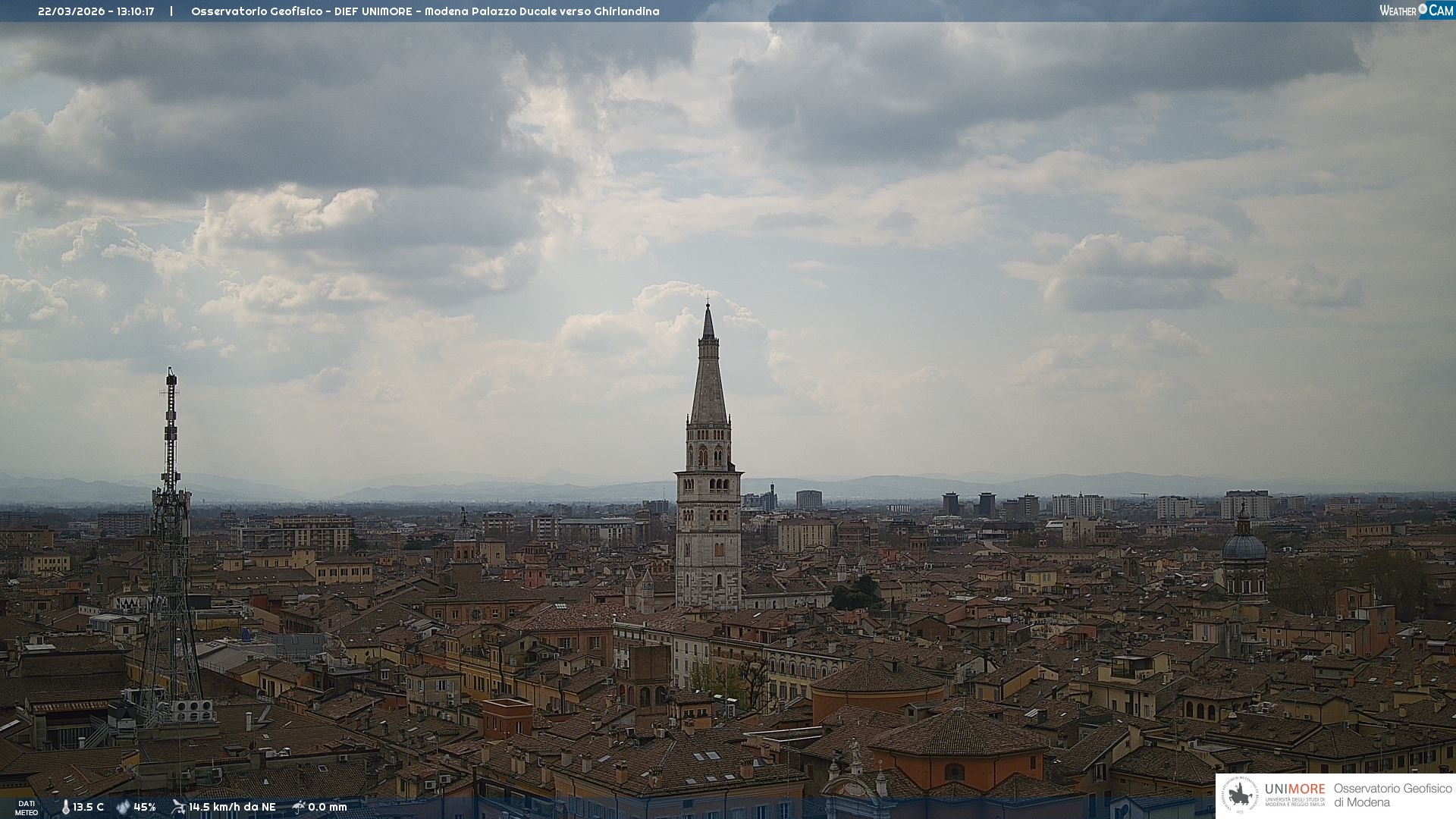Screen dimensions: 1456x819
Task: Click the WeatherCam logo
Action: point(1416,11)
